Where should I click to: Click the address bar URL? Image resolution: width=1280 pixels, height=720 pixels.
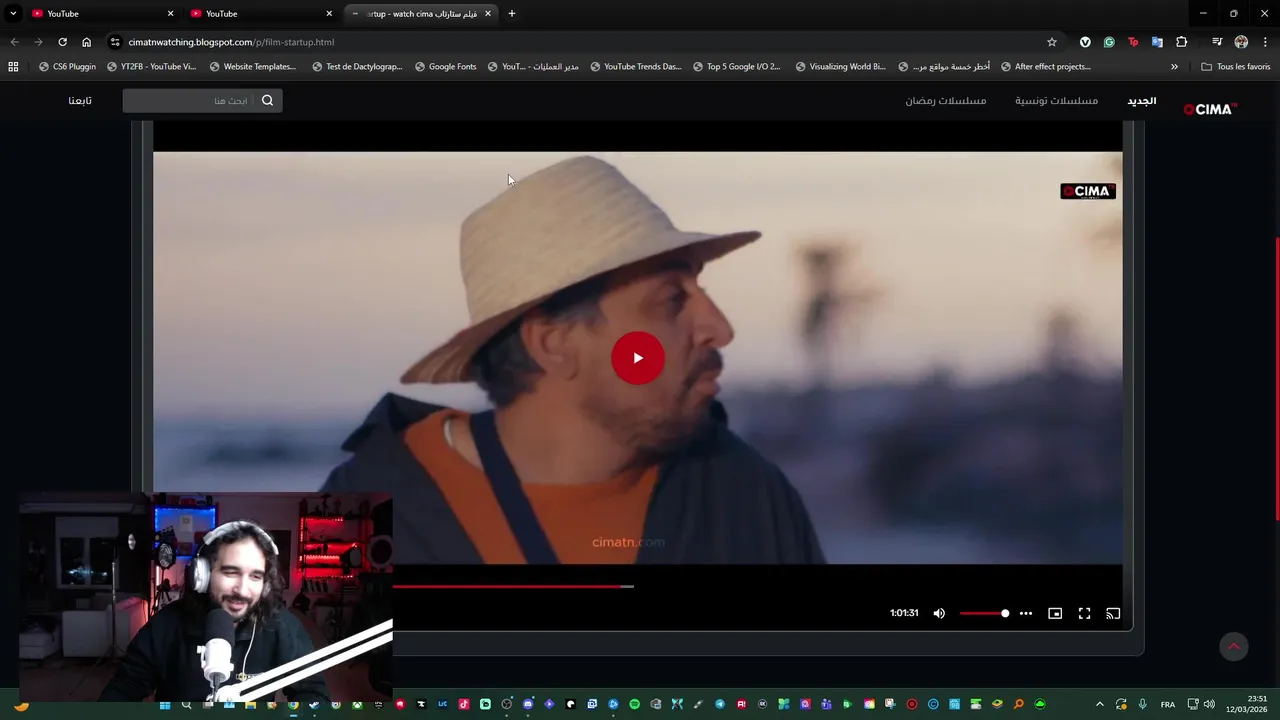pos(231,42)
